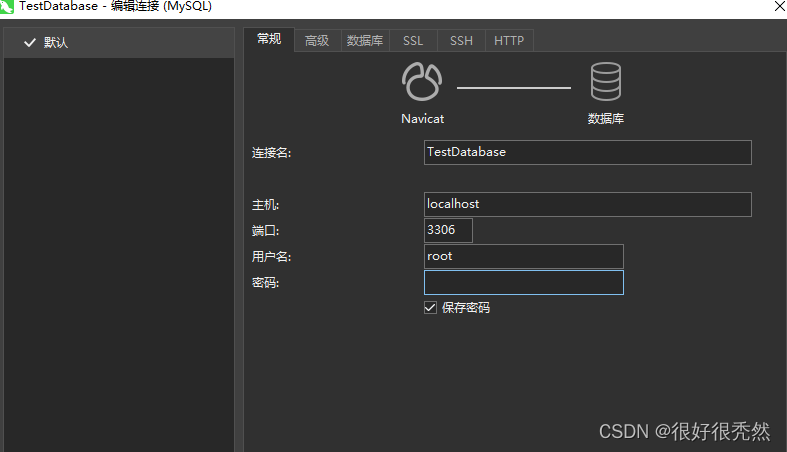The height and width of the screenshot is (452, 787).
Task: Click the Navicat caption under the logo
Action: point(423,119)
